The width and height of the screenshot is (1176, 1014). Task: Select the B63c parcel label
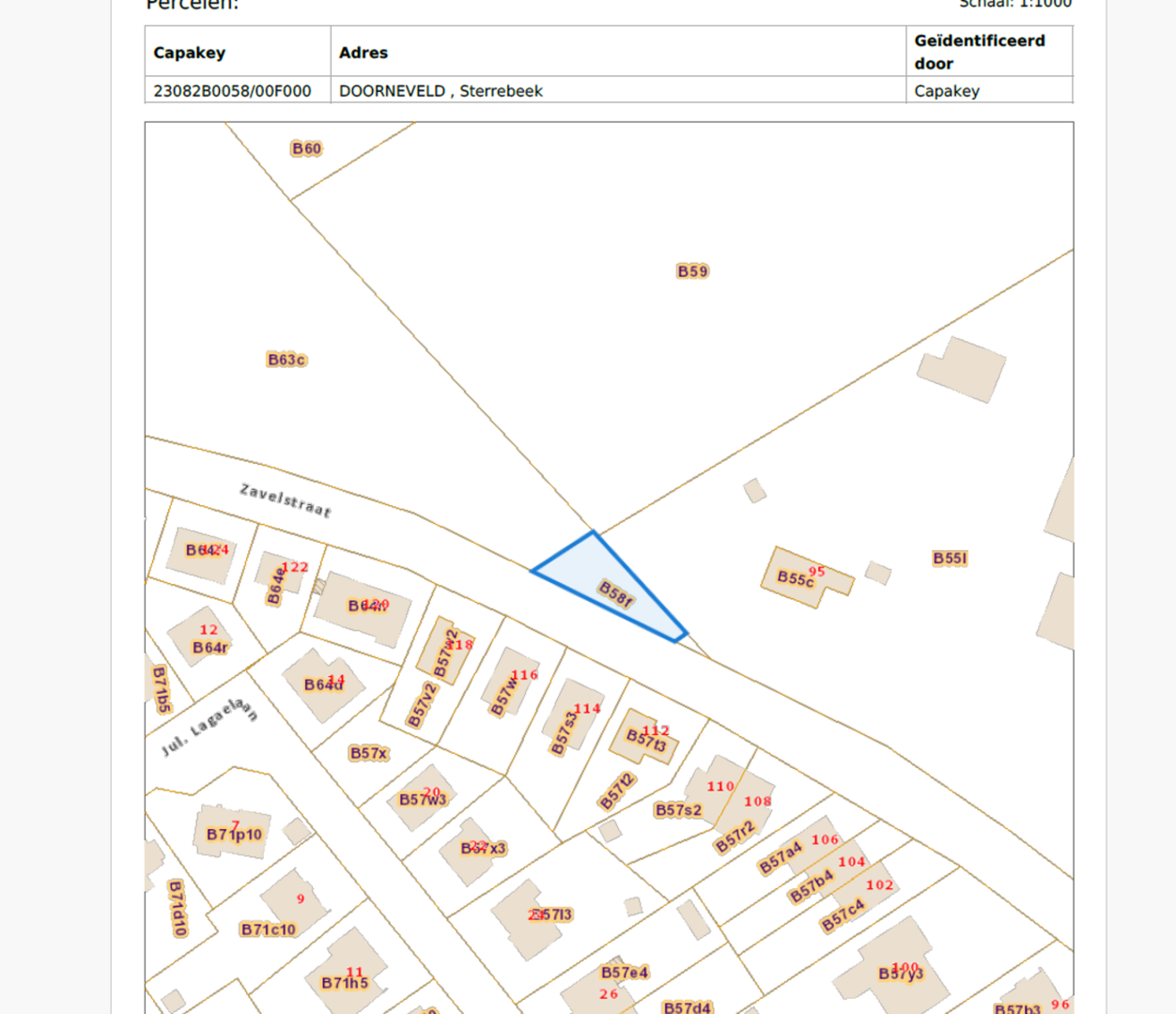pyautogui.click(x=286, y=360)
